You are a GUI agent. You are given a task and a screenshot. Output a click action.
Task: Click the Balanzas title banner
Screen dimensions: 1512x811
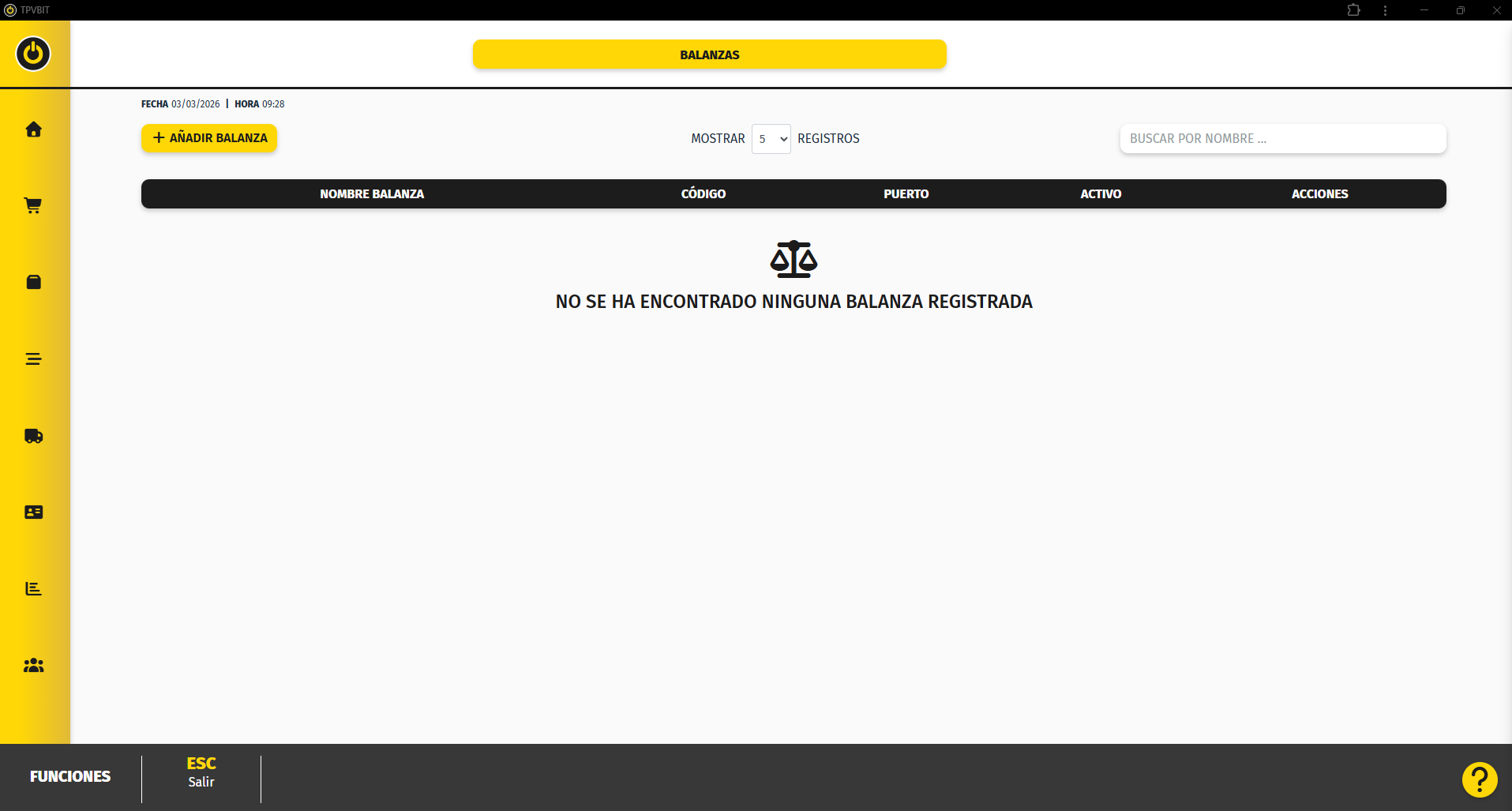pyautogui.click(x=709, y=54)
